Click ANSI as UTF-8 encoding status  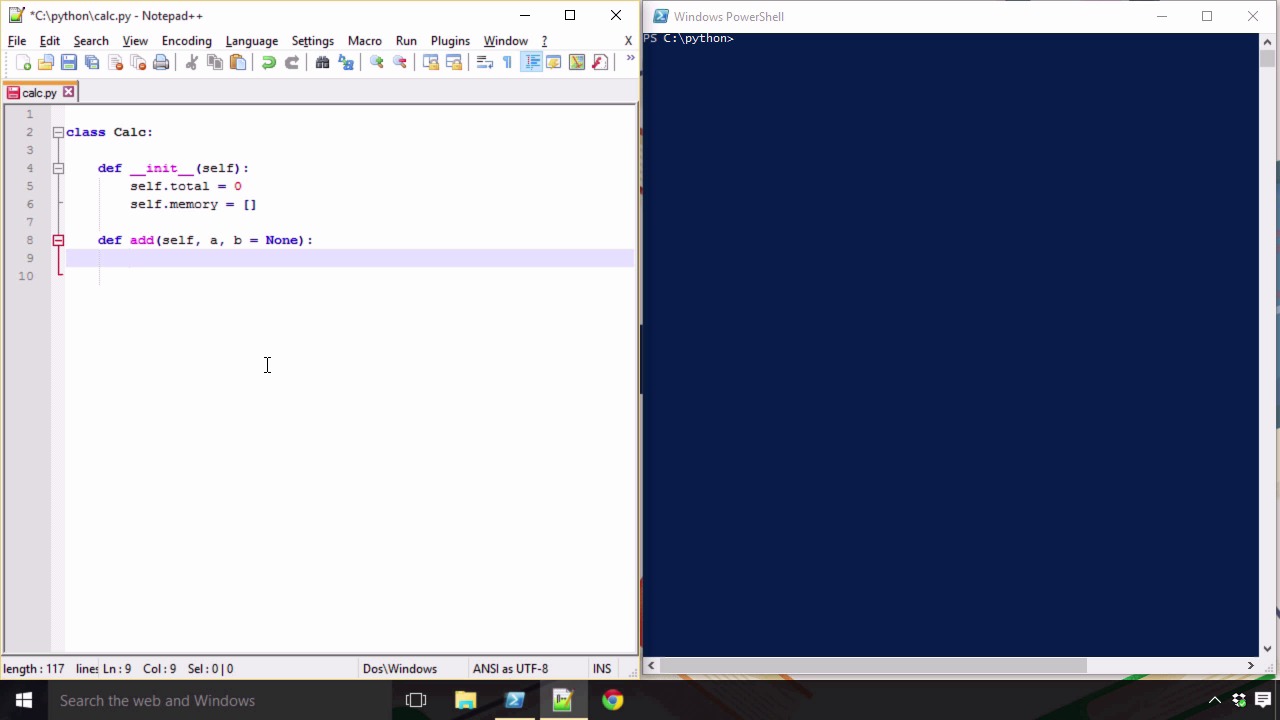[510, 668]
